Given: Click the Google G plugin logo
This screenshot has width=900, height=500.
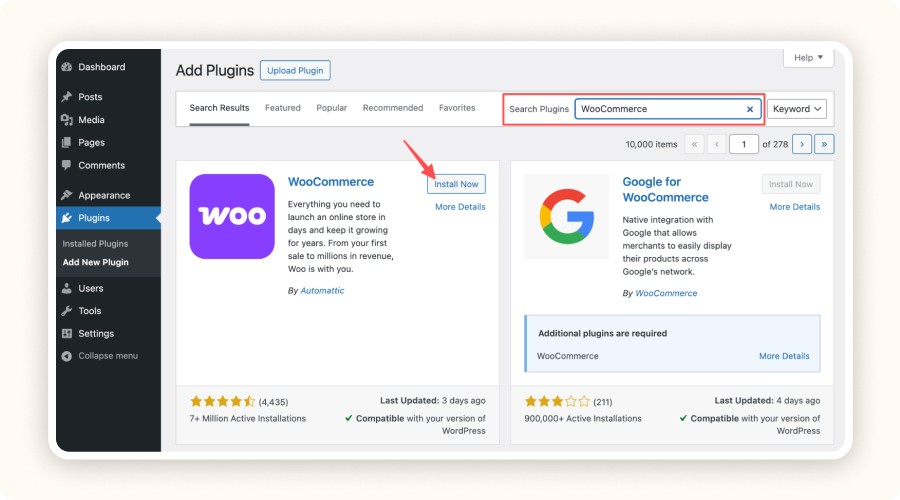Looking at the screenshot, I should [x=567, y=216].
